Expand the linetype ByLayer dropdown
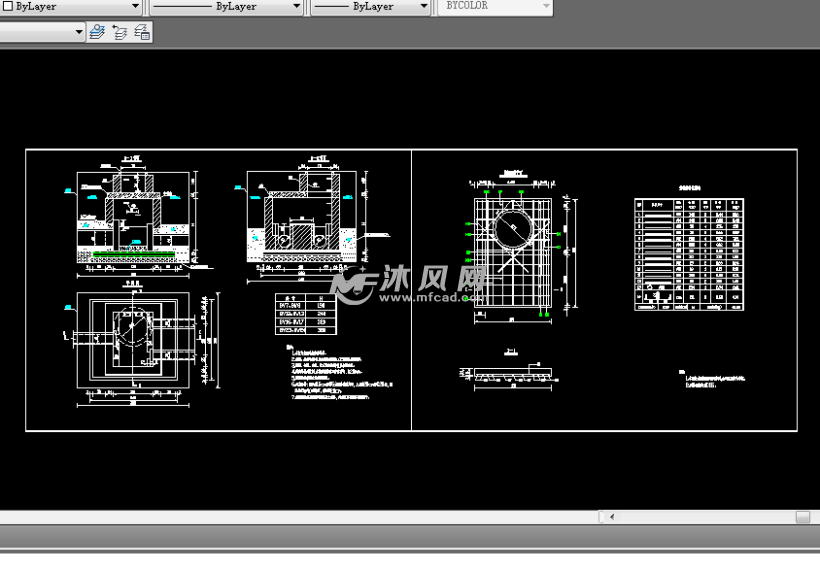The width and height of the screenshot is (820, 570). click(x=297, y=6)
